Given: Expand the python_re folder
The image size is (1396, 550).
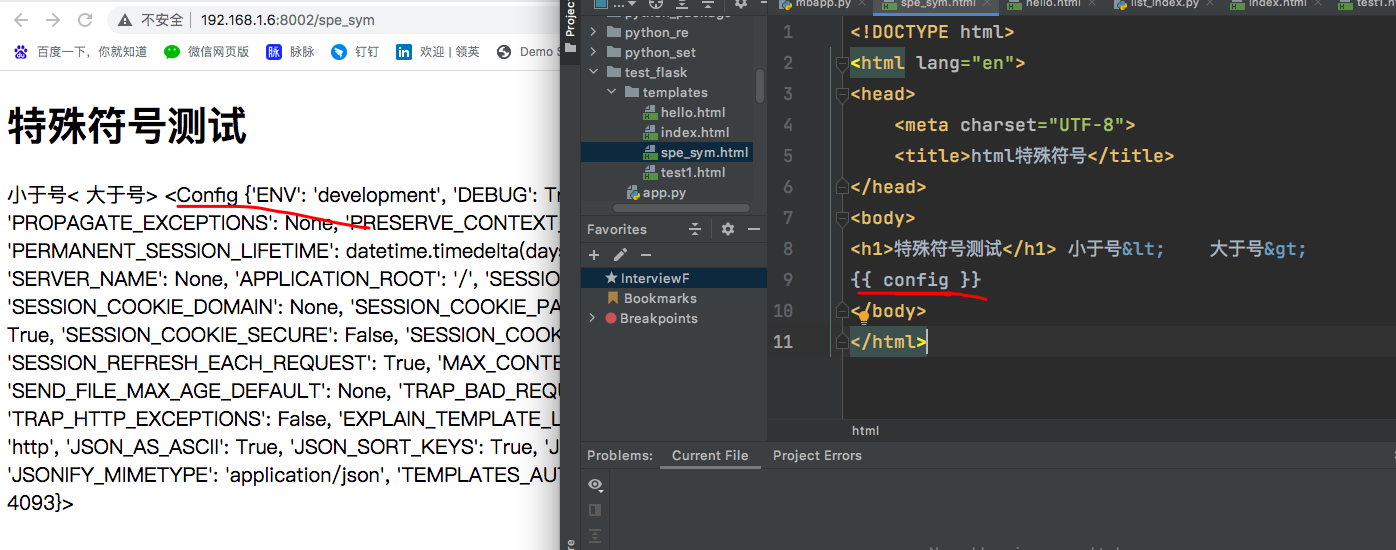Looking at the screenshot, I should (x=593, y=32).
